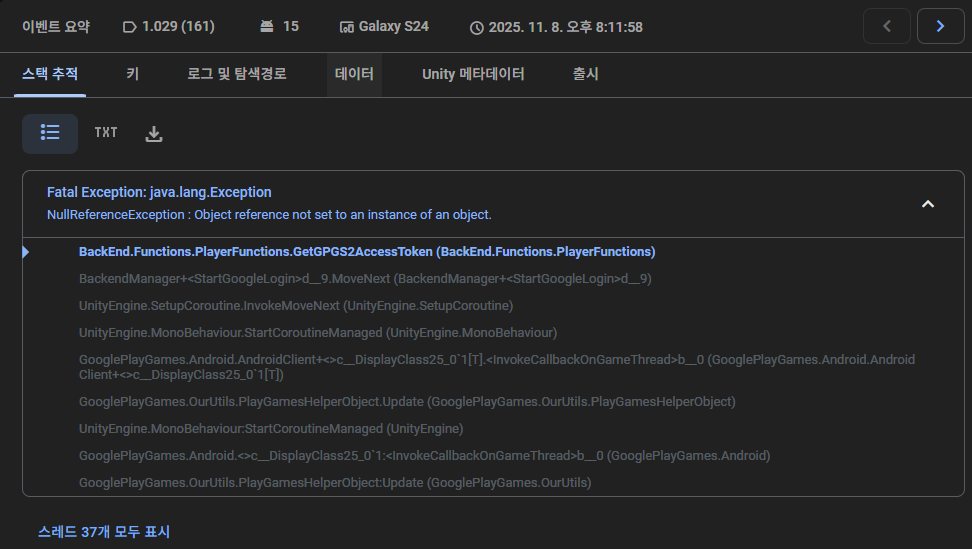
Task: Select the 데이터 tab
Action: 354,75
